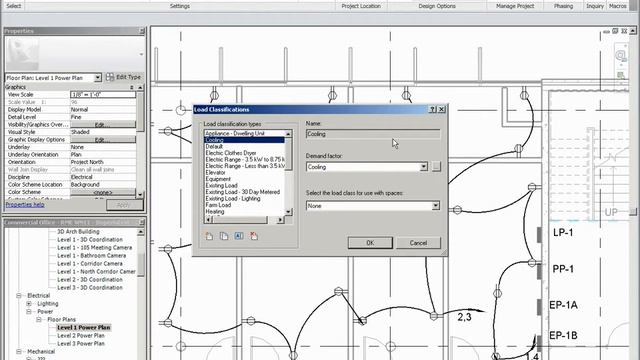Click right arrow of load types horizontal scrollbar

280,220
